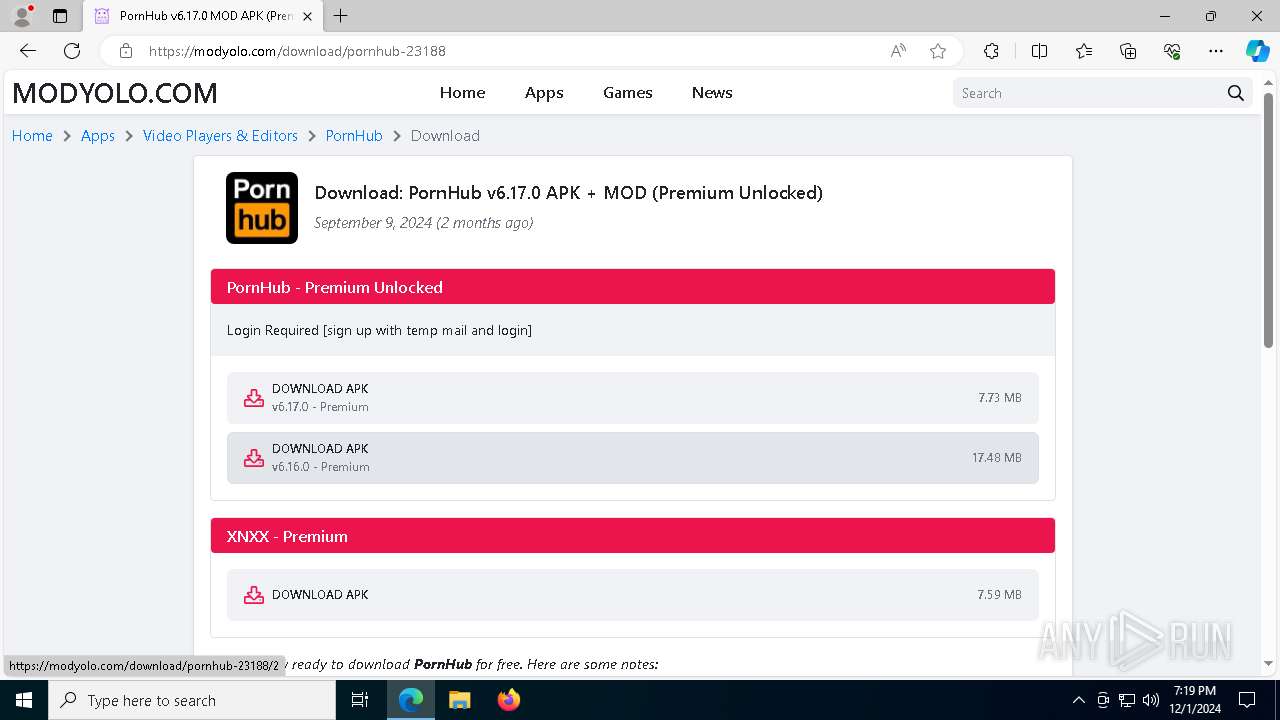Download XNXX Premium APK 7.59 MB

point(633,595)
